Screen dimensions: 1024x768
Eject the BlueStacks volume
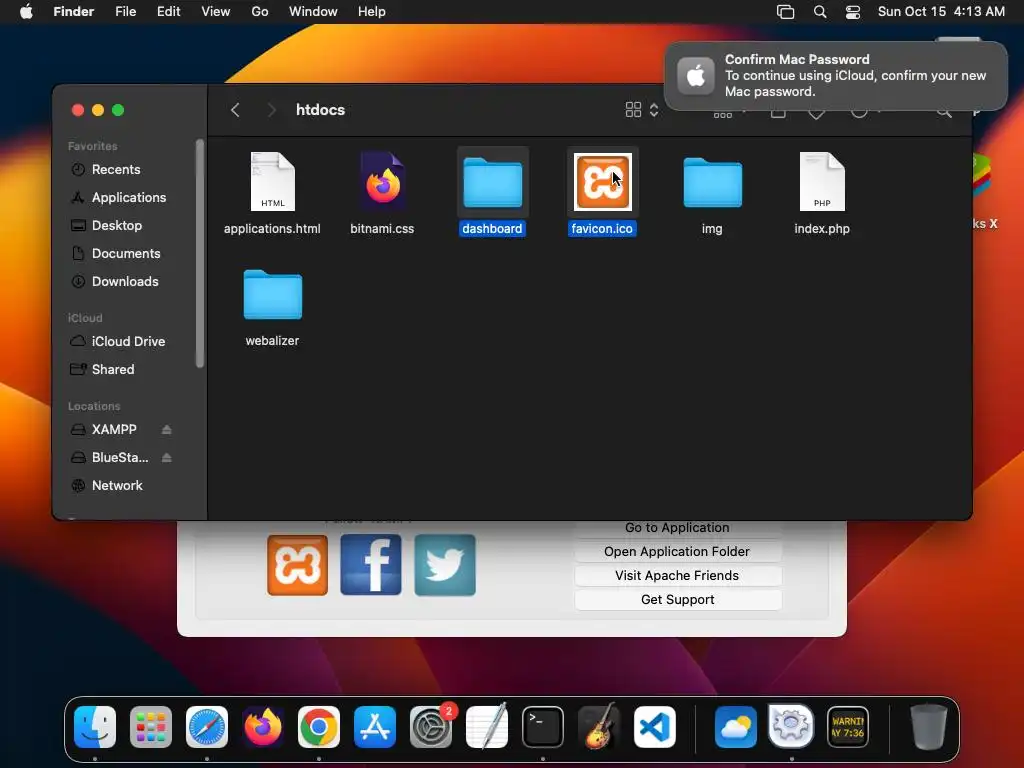[x=167, y=458]
